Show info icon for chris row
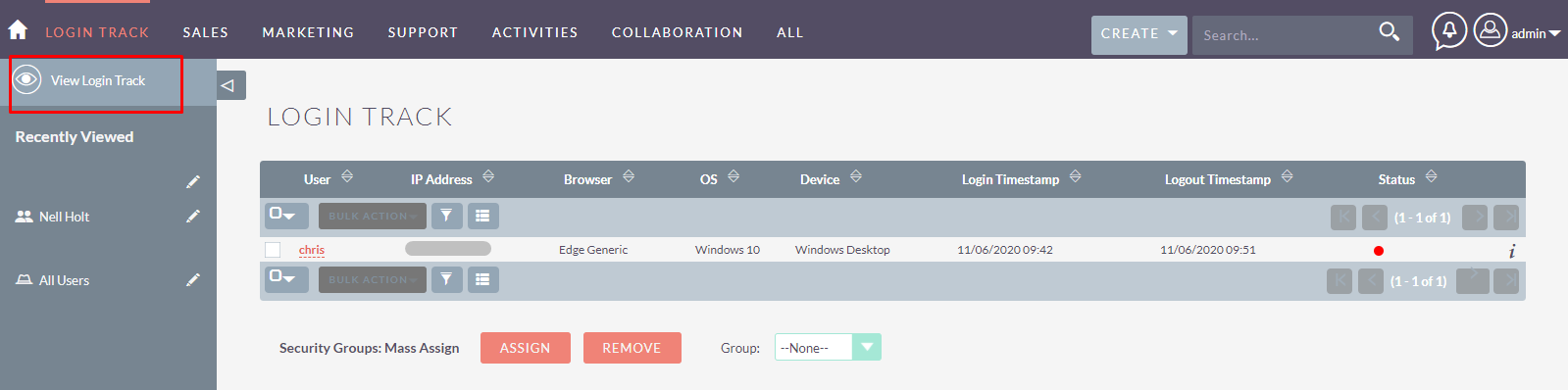1568x390 pixels. pos(1511,251)
